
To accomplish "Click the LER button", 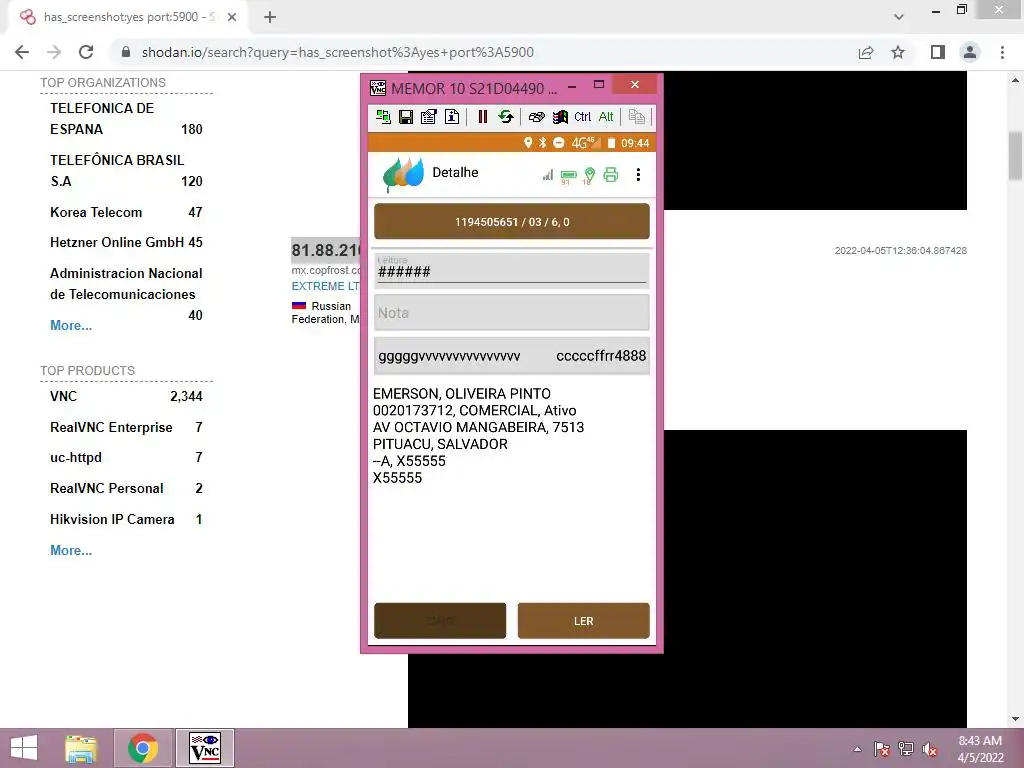I will click(x=583, y=620).
